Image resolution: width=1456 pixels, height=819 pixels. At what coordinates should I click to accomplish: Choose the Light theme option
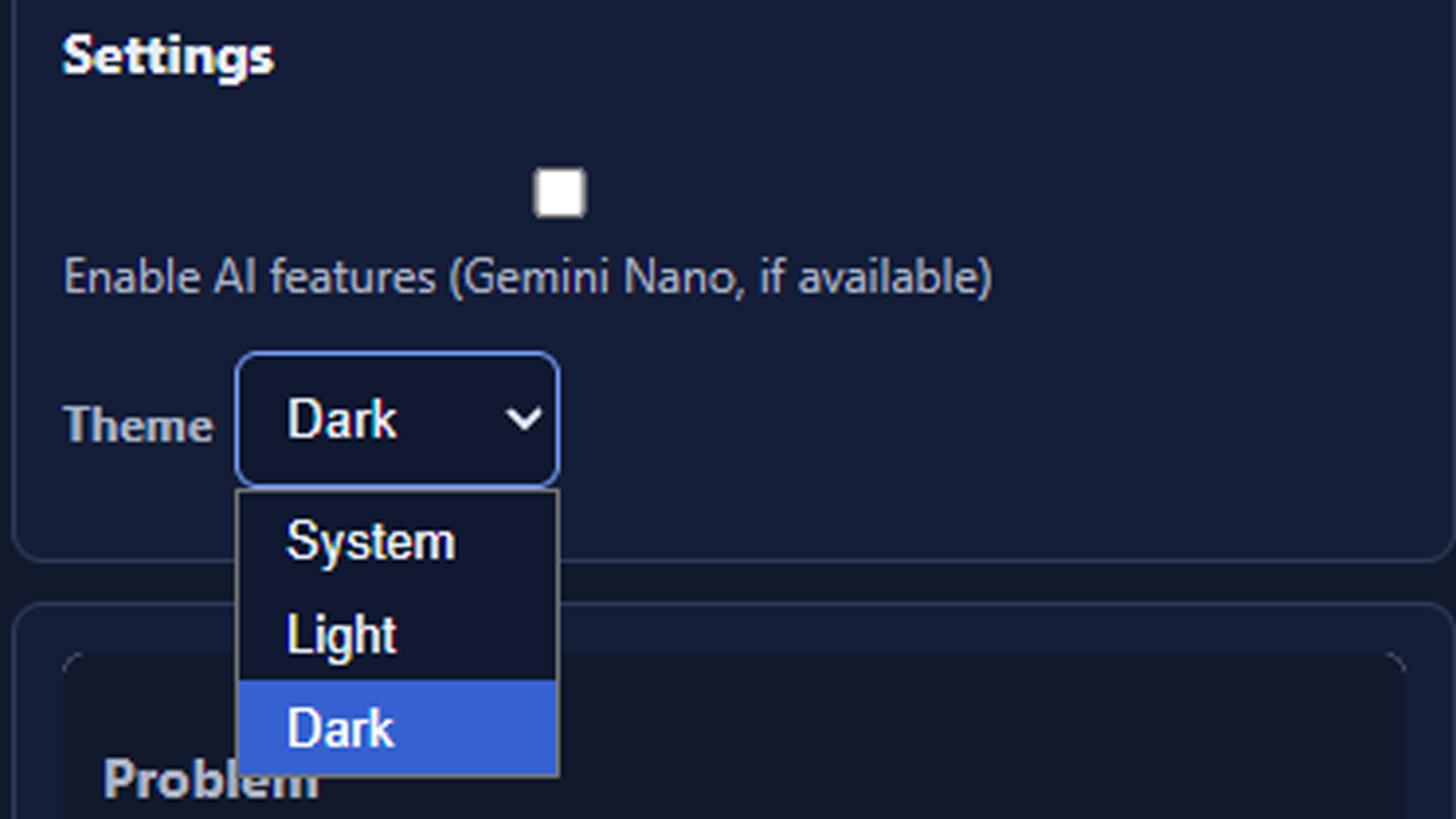click(x=397, y=635)
